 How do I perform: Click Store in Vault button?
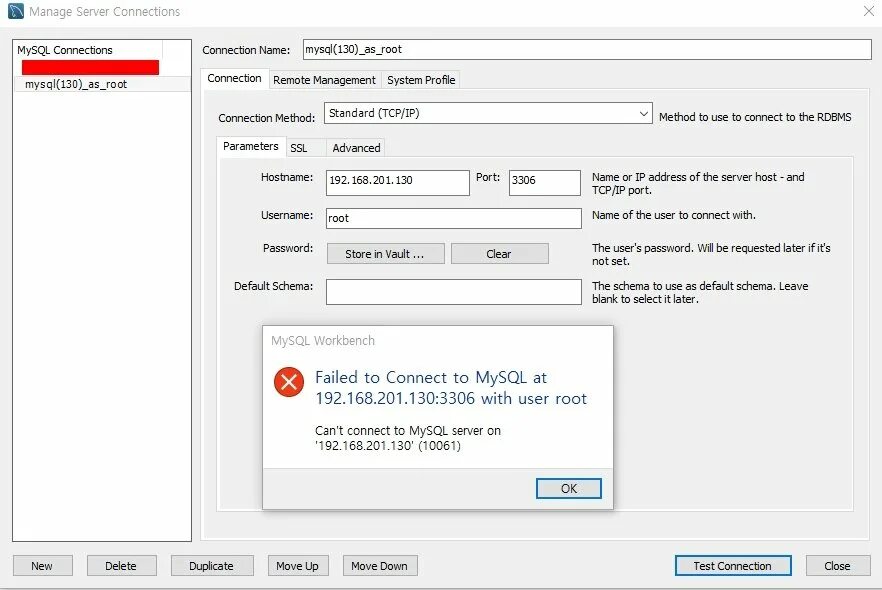[x=385, y=254]
